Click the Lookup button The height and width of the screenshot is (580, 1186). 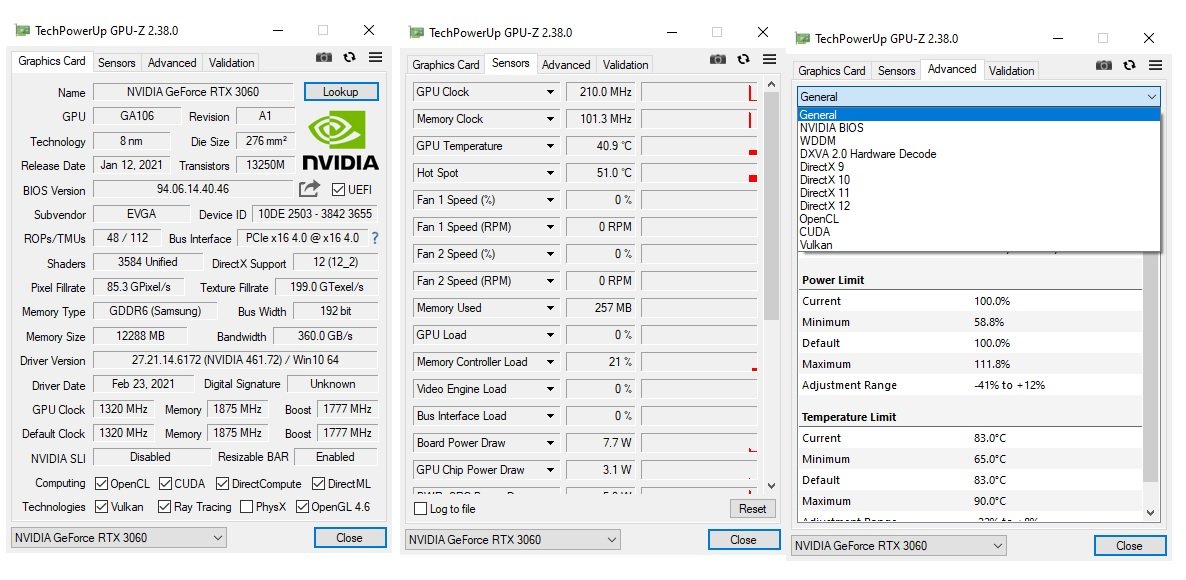coord(341,91)
